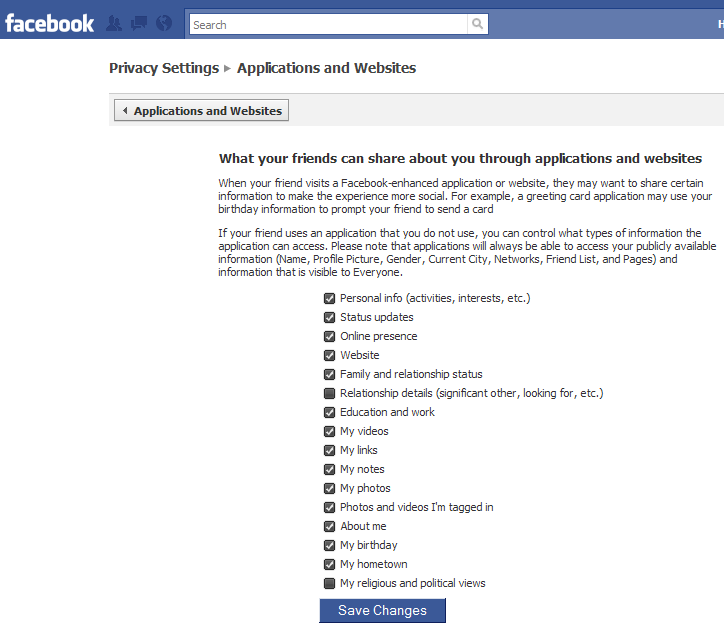The image size is (724, 631).
Task: Click the section heading about friends sharing
Action: 460,158
